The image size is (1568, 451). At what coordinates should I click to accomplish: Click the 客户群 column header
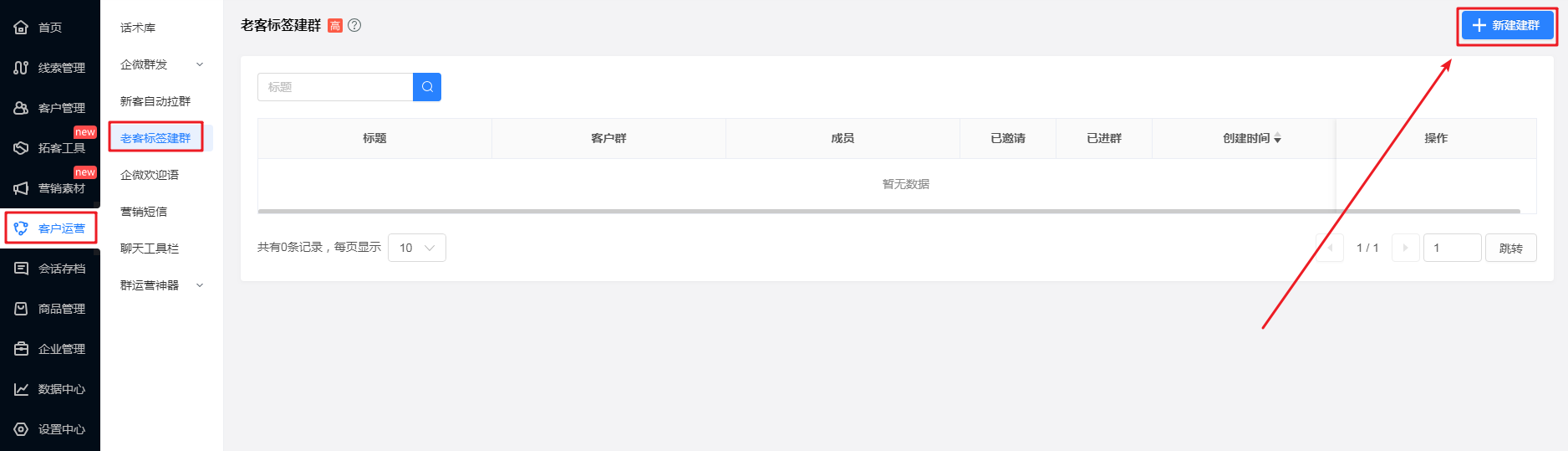coord(608,138)
